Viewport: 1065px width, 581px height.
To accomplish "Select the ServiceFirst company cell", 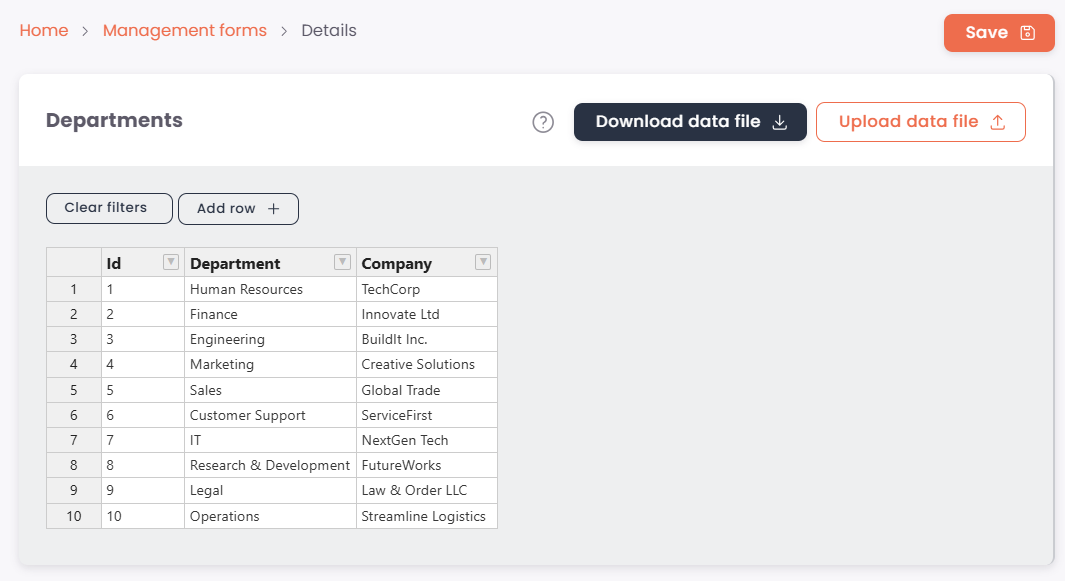I will coord(427,415).
